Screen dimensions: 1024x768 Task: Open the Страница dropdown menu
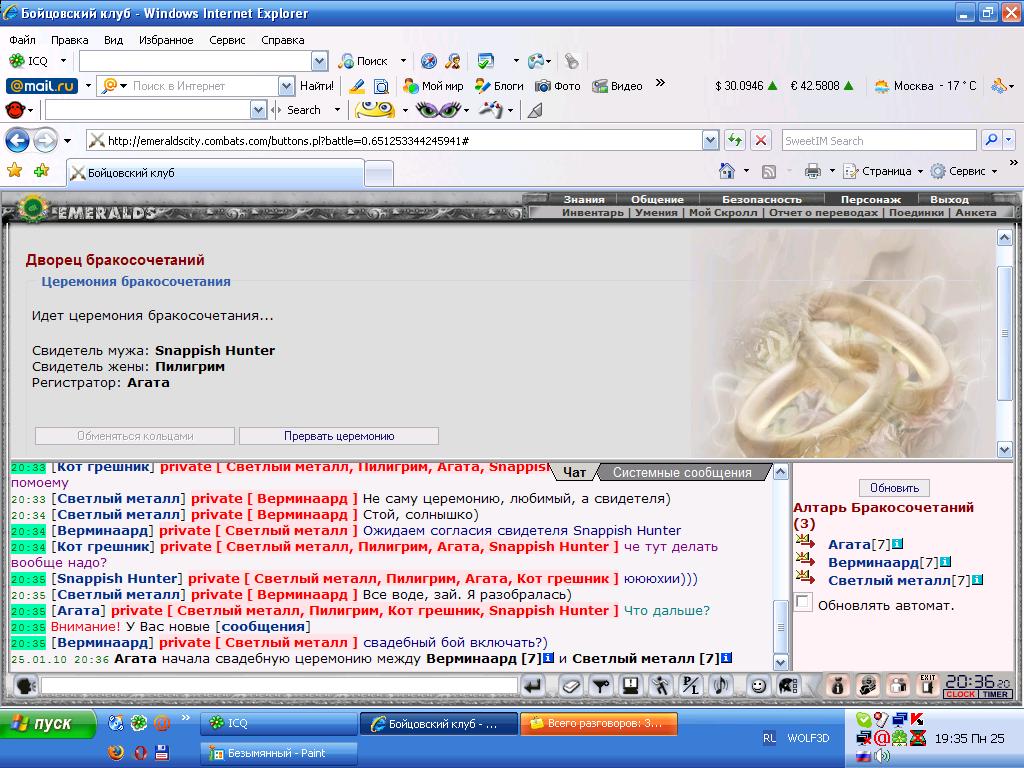click(x=884, y=171)
